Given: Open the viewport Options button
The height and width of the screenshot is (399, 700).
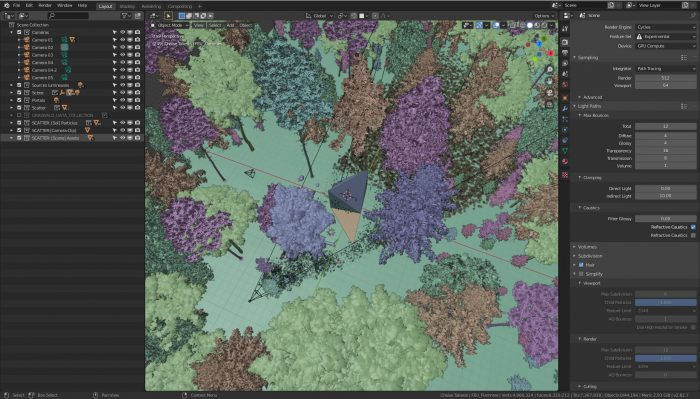Looking at the screenshot, I should point(543,16).
